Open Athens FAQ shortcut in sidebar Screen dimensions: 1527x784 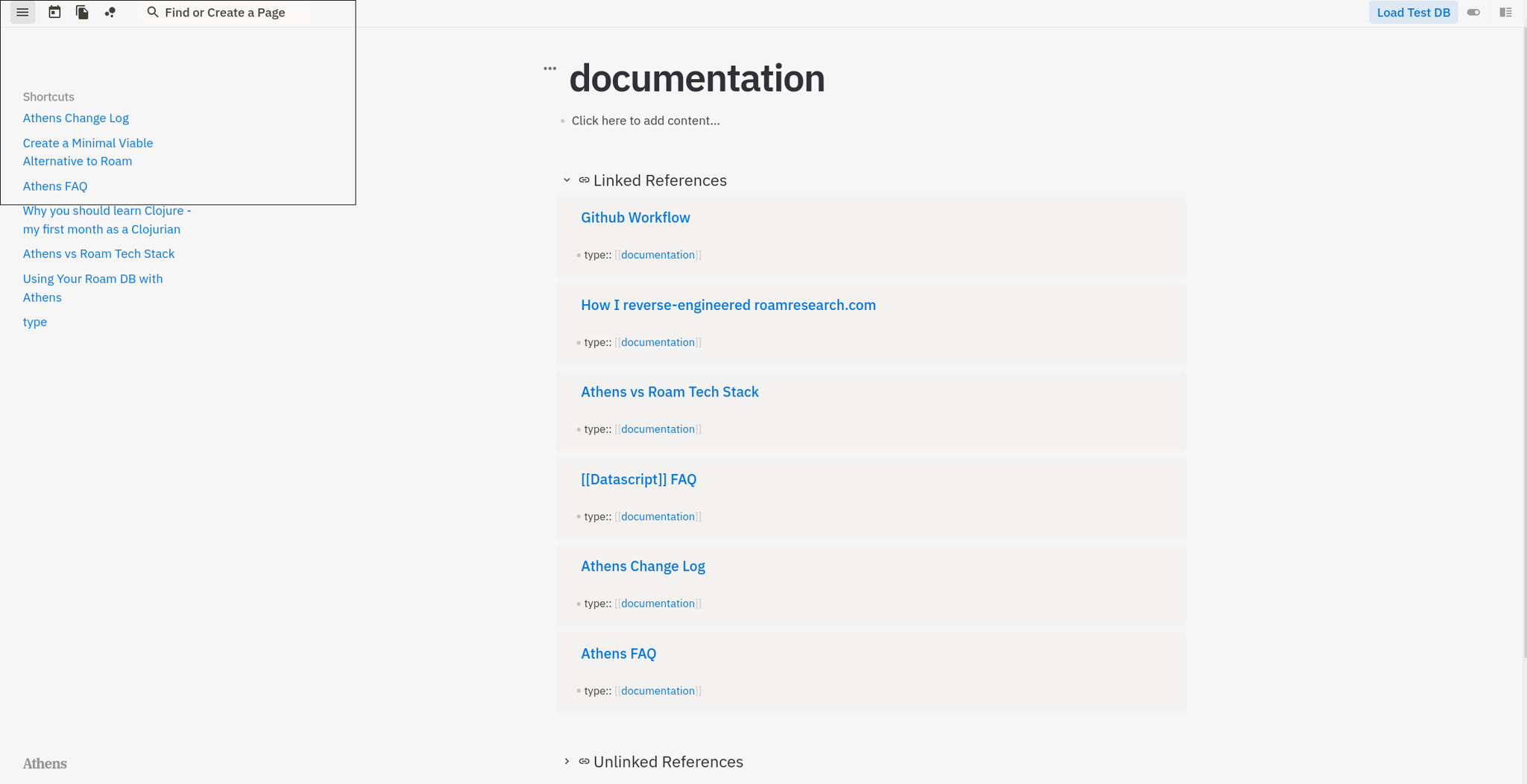click(x=54, y=186)
